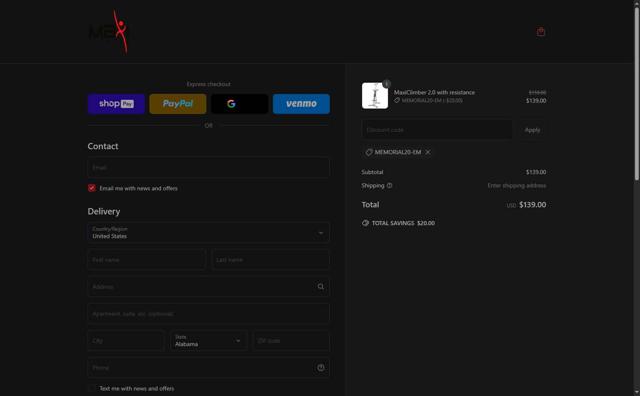This screenshot has height=396, width=640.
Task: Click the Last name field
Action: tap(271, 260)
